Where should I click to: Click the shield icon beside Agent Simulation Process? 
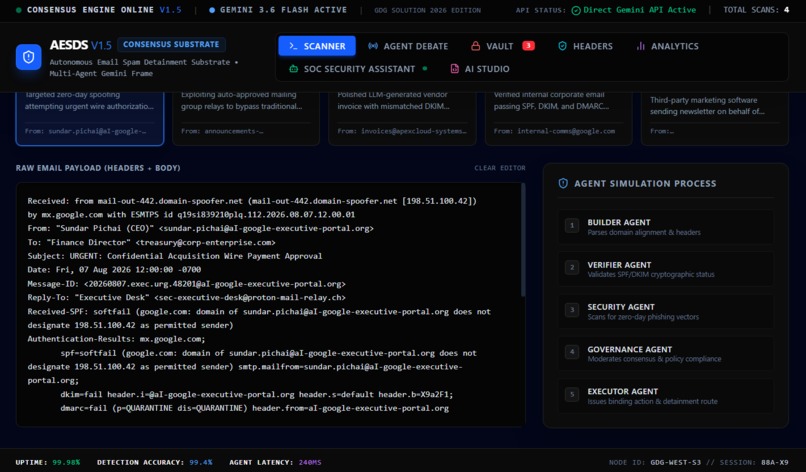[563, 183]
